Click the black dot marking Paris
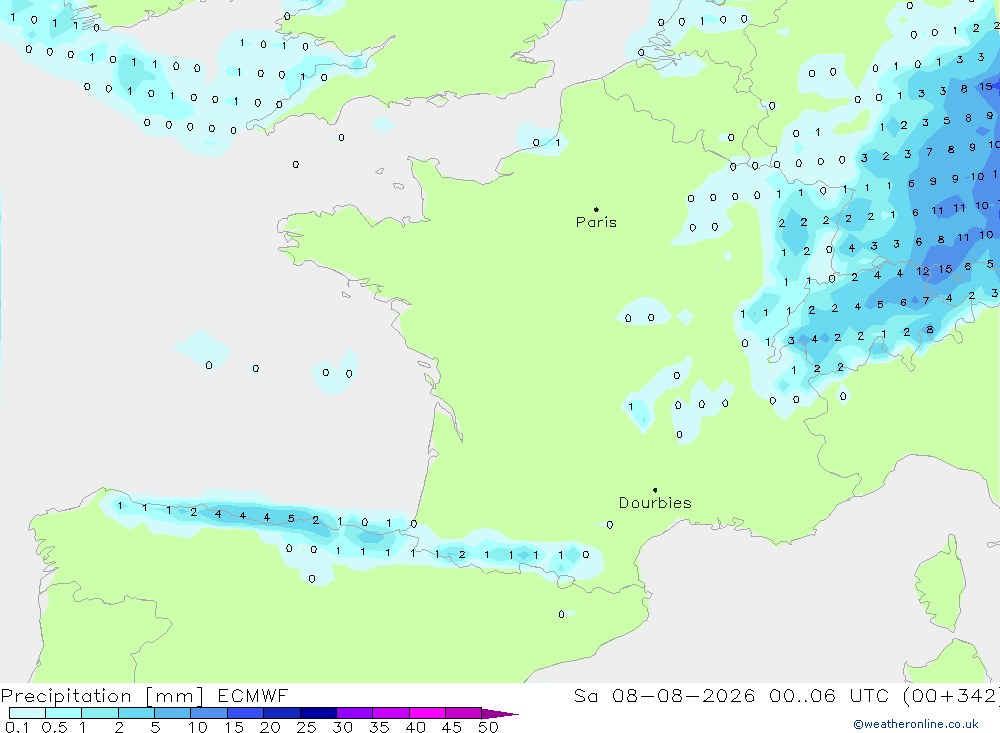The image size is (1000, 733). pos(596,209)
